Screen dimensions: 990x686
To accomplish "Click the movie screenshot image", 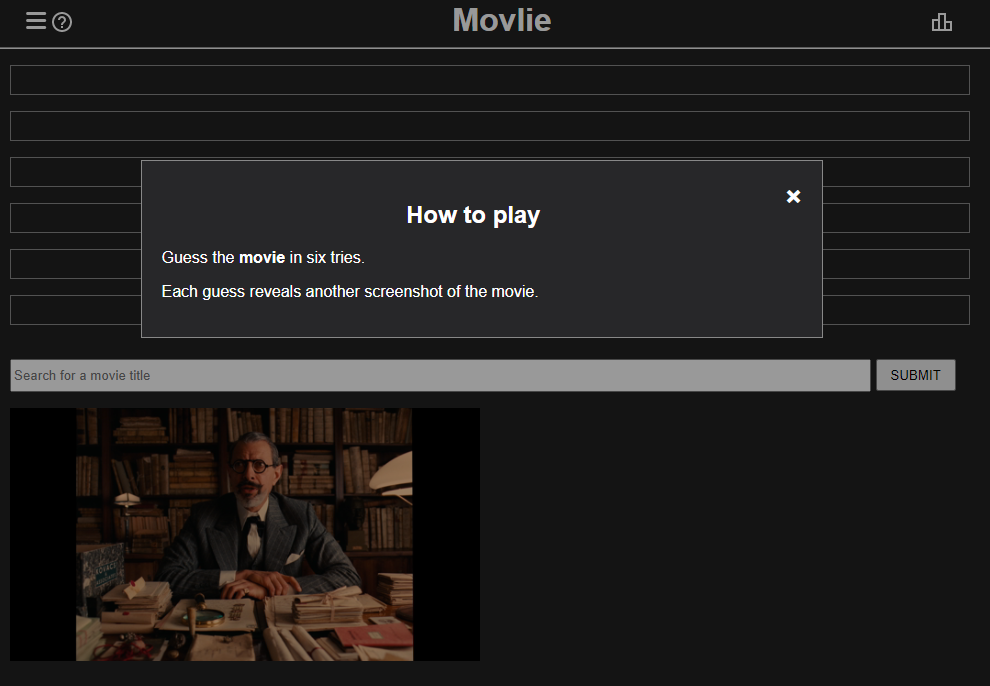I will (x=245, y=535).
